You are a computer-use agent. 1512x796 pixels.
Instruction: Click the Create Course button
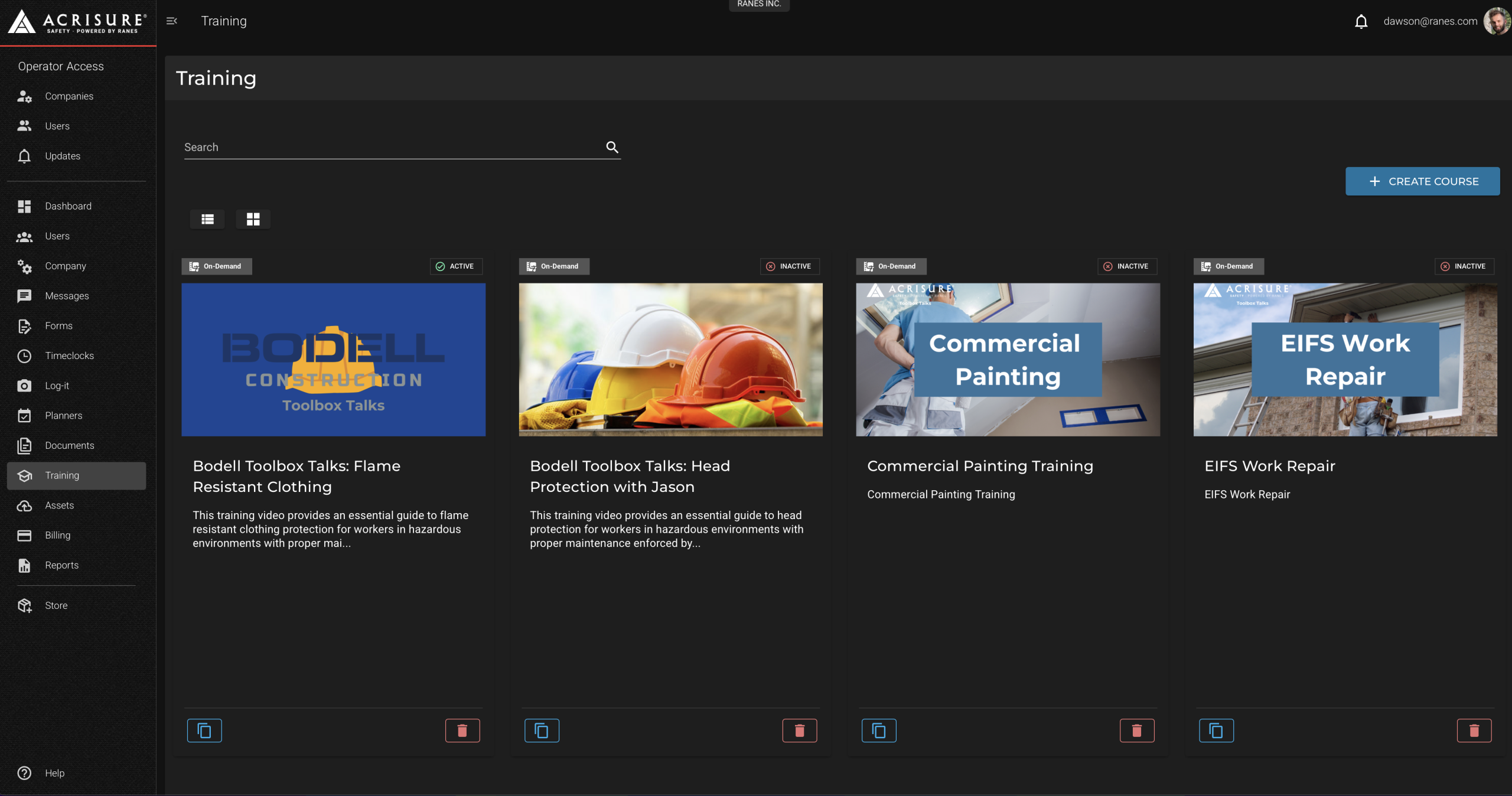click(1422, 181)
